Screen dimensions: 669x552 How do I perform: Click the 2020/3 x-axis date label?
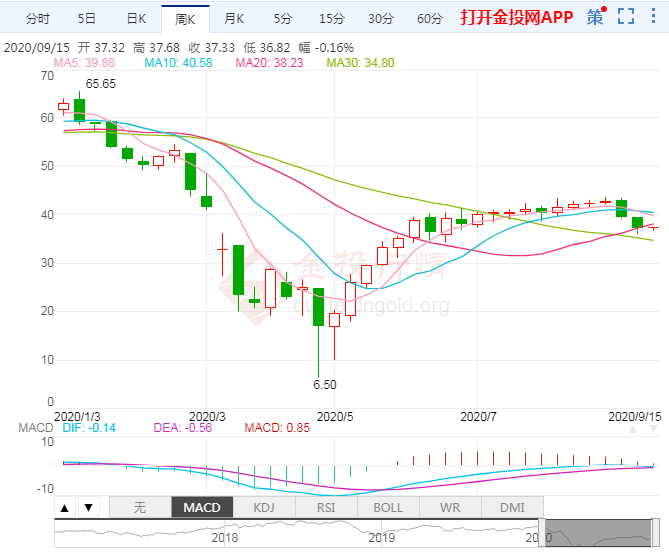pyautogui.click(x=207, y=417)
